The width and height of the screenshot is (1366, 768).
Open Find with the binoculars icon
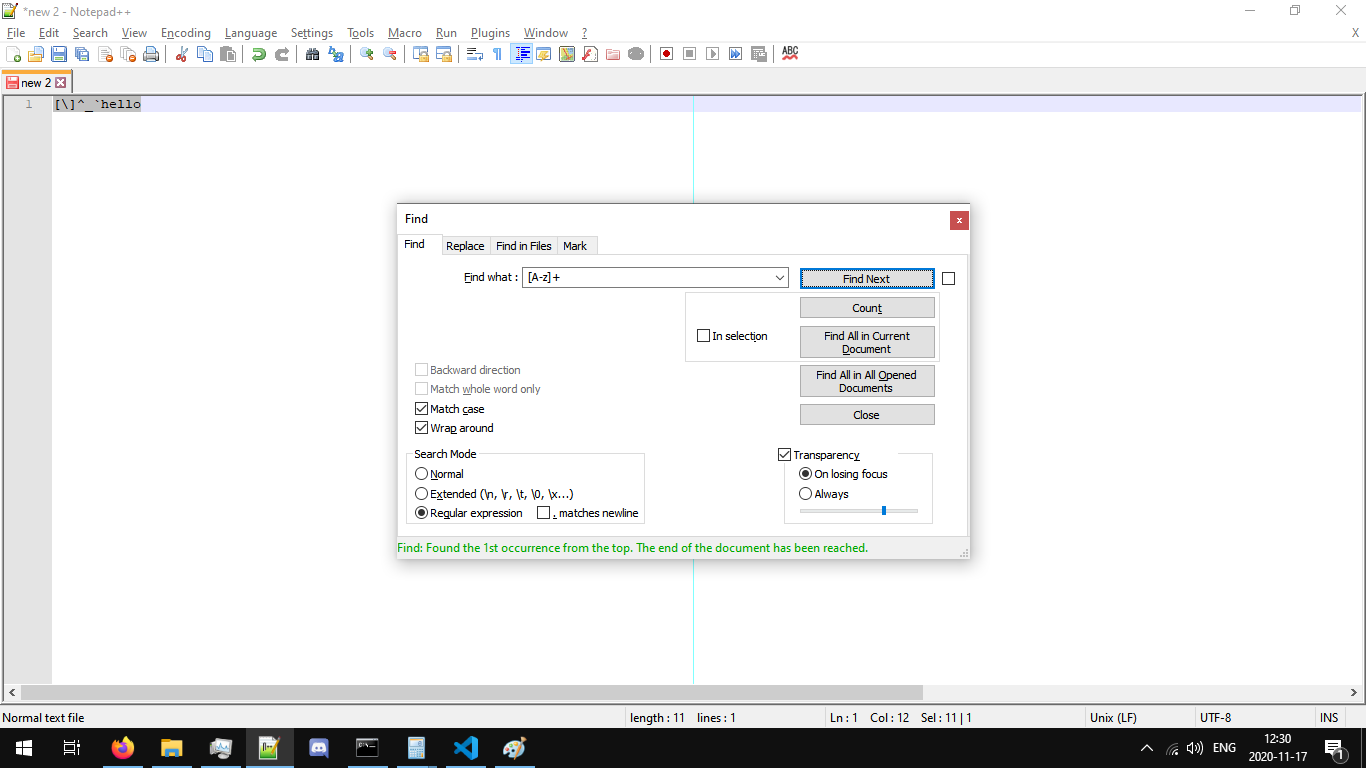click(312, 54)
